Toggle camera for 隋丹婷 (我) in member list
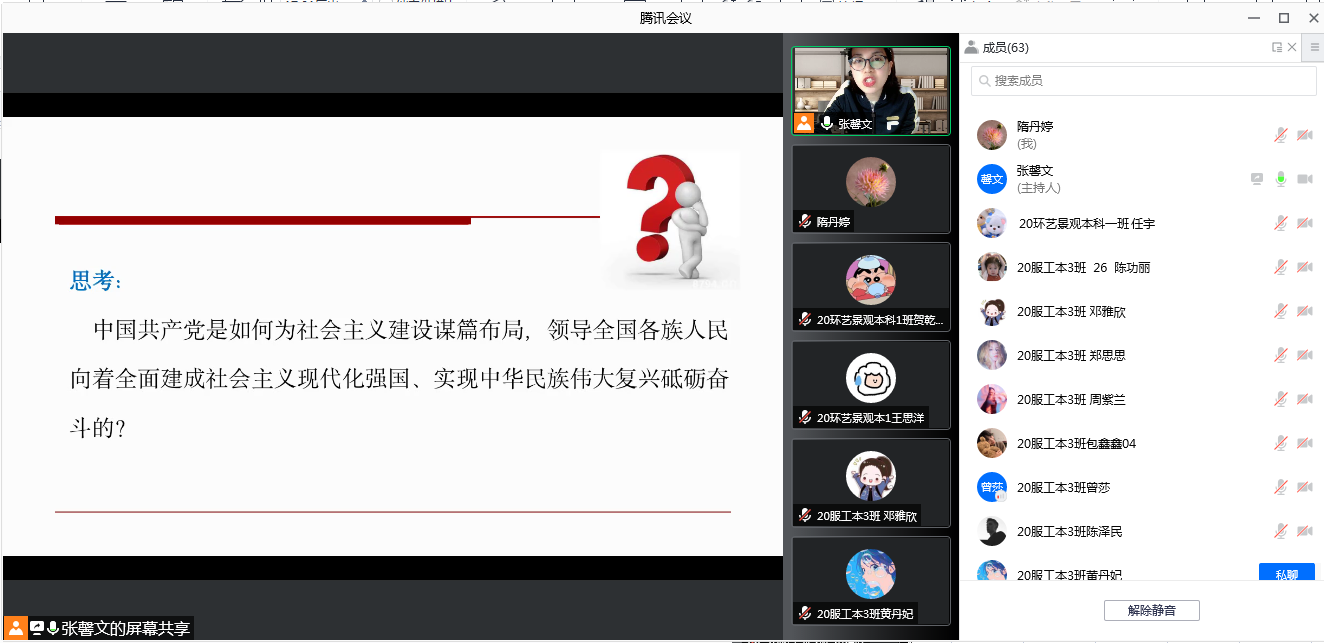 point(1304,135)
